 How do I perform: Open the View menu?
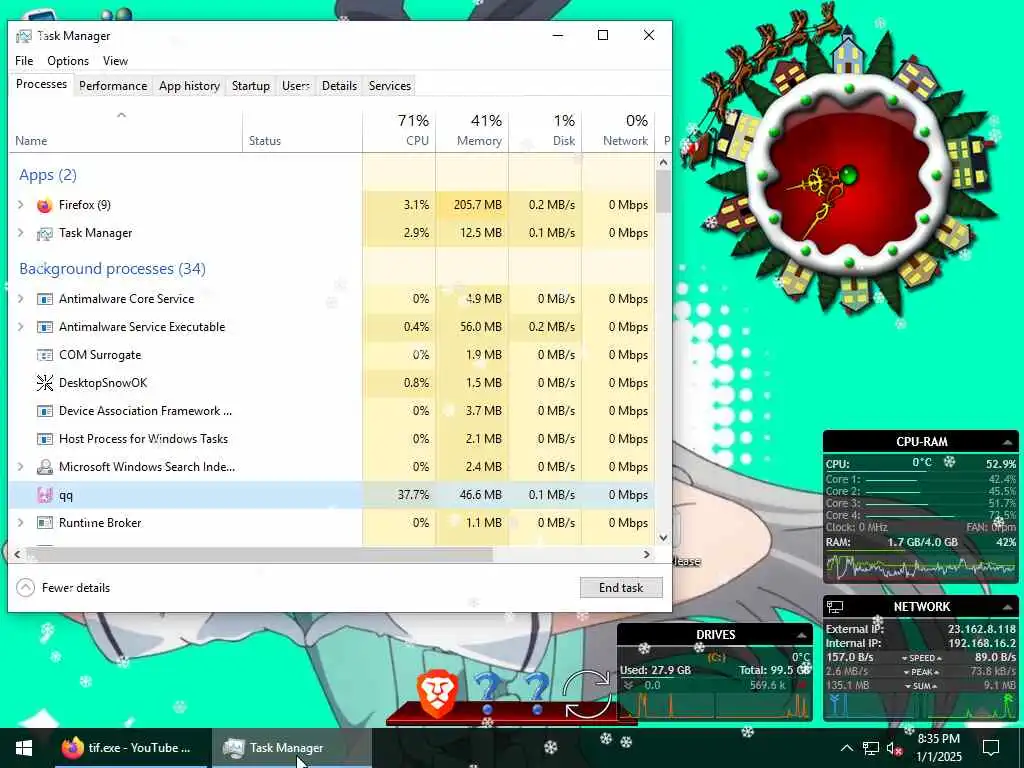[x=115, y=61]
